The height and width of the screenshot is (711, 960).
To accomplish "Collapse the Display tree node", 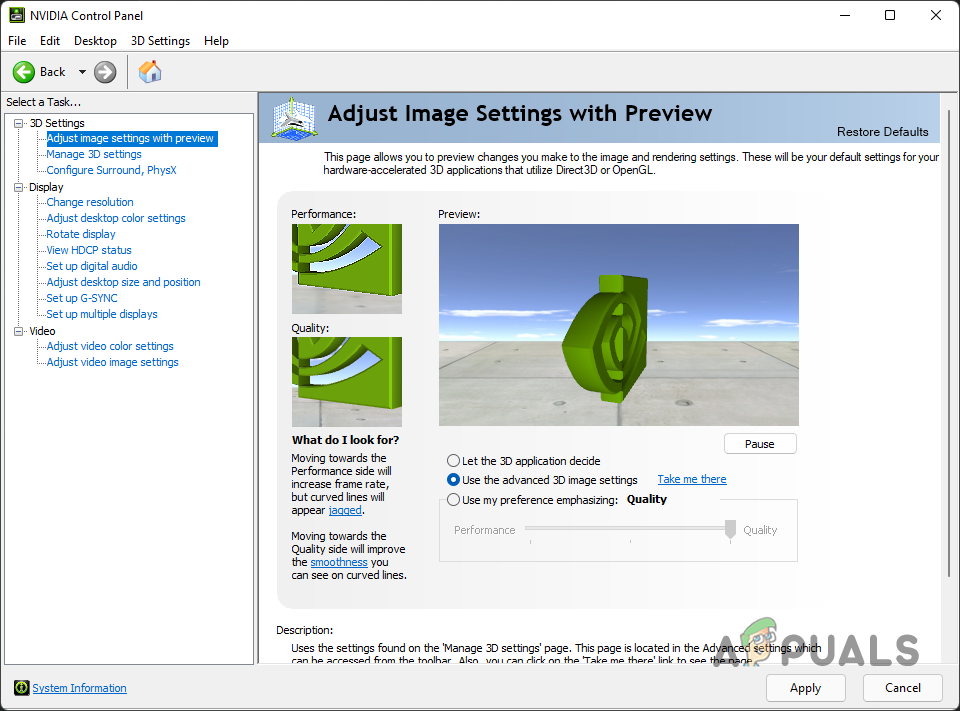I will (19, 187).
